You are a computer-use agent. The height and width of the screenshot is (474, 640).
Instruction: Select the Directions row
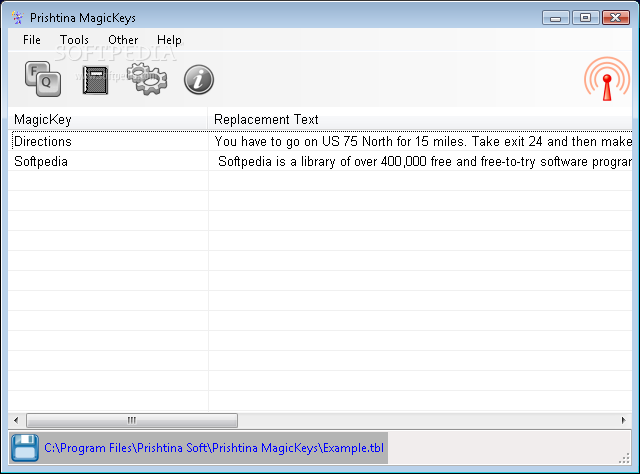(320, 141)
